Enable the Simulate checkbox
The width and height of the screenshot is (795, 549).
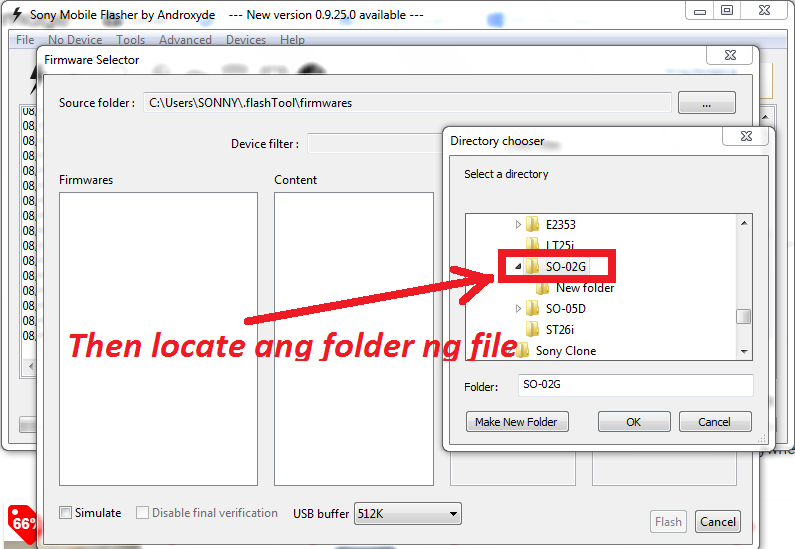click(65, 513)
